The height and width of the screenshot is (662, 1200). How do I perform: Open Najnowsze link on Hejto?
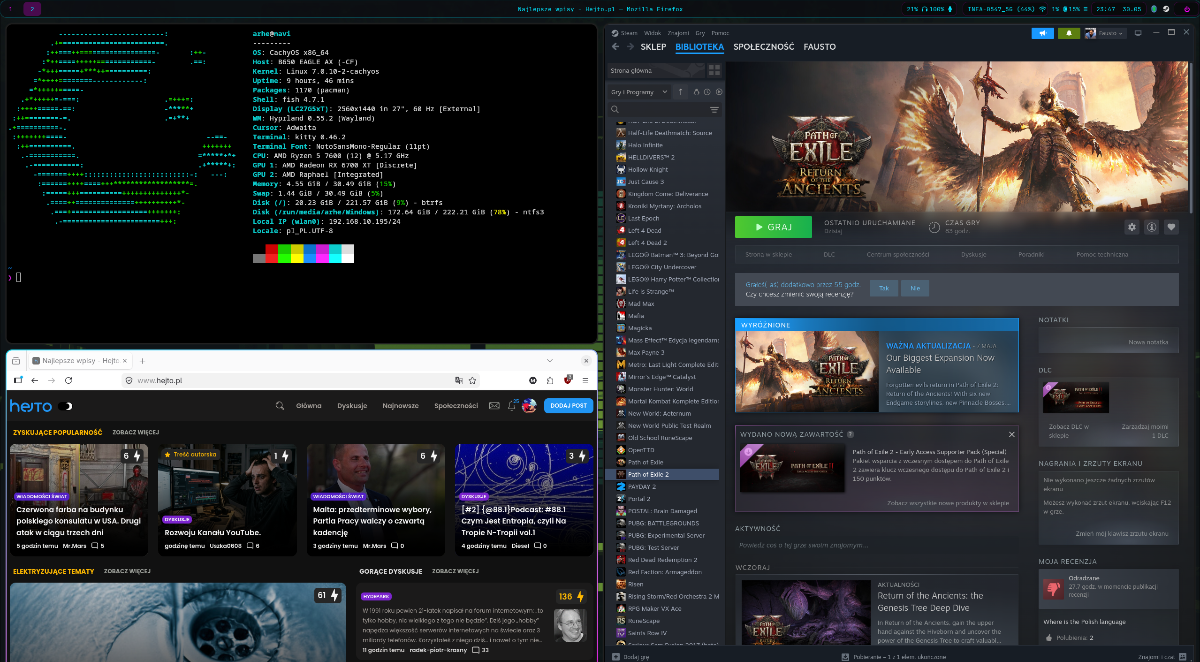pyautogui.click(x=400, y=406)
